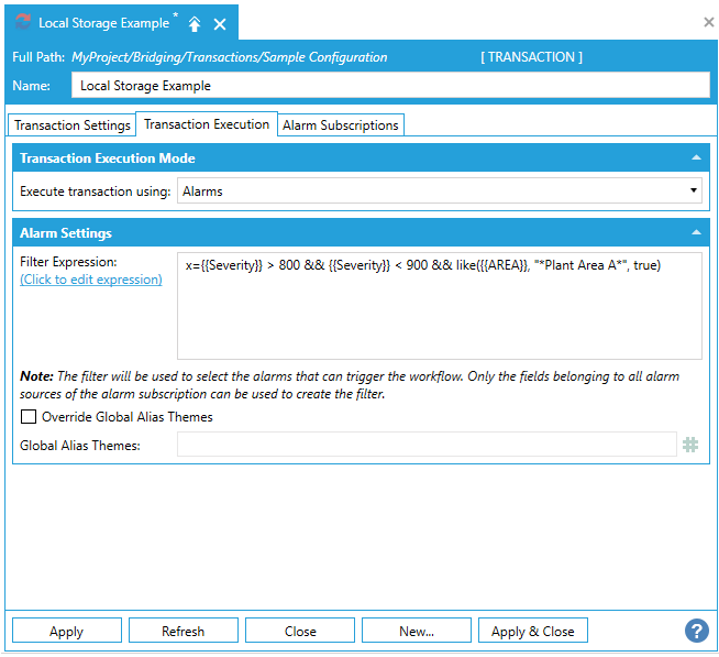Collapse the Alarm Settings section
The image size is (719, 657).
pos(695,233)
